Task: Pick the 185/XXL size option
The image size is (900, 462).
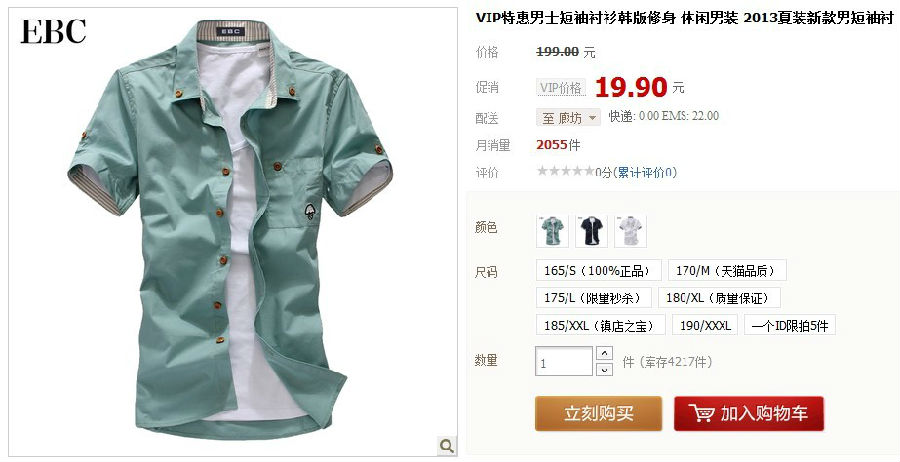Action: pyautogui.click(x=600, y=325)
